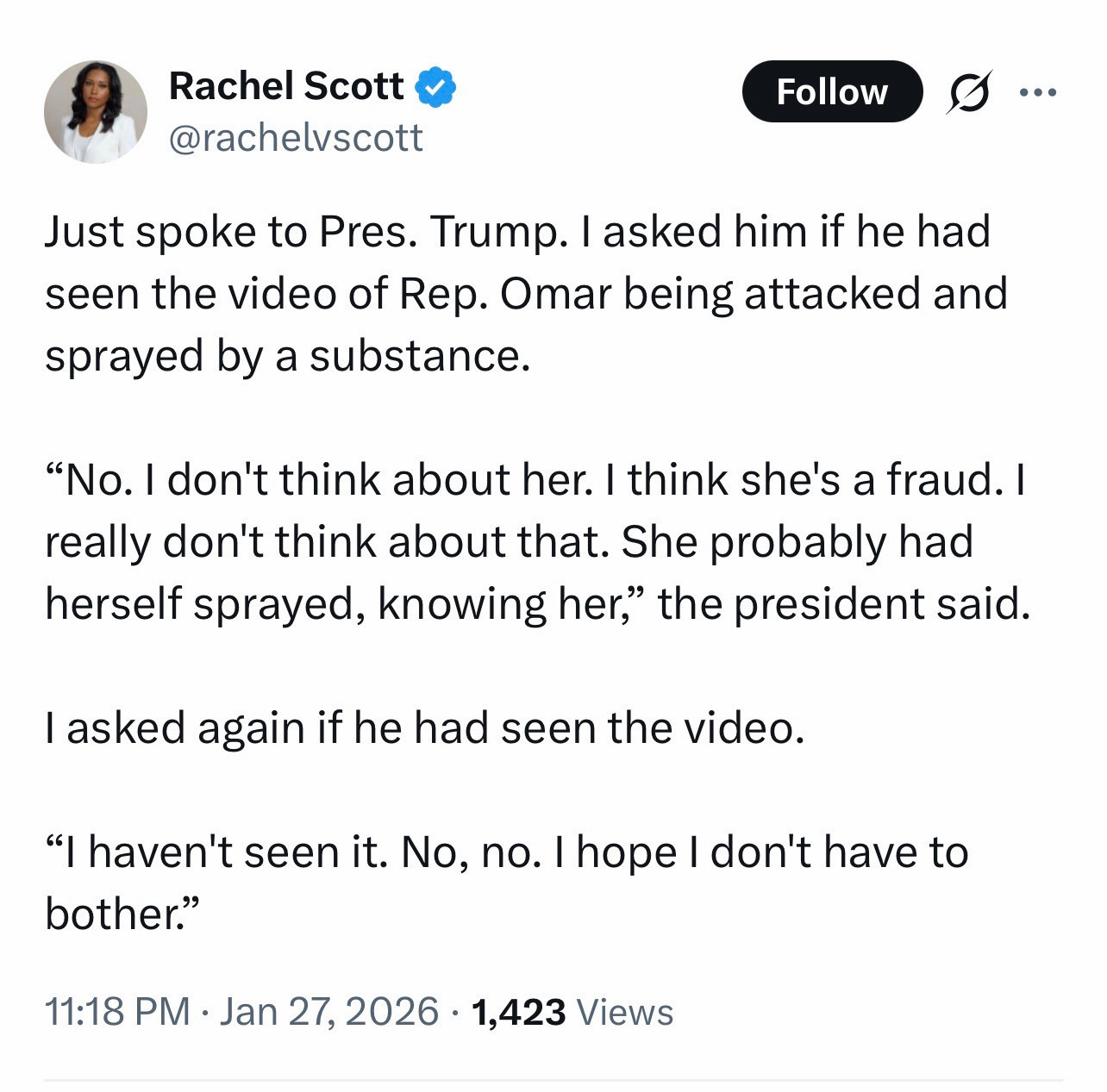Click the Views label
The width and height of the screenshot is (1107, 1092).
(x=624, y=1012)
